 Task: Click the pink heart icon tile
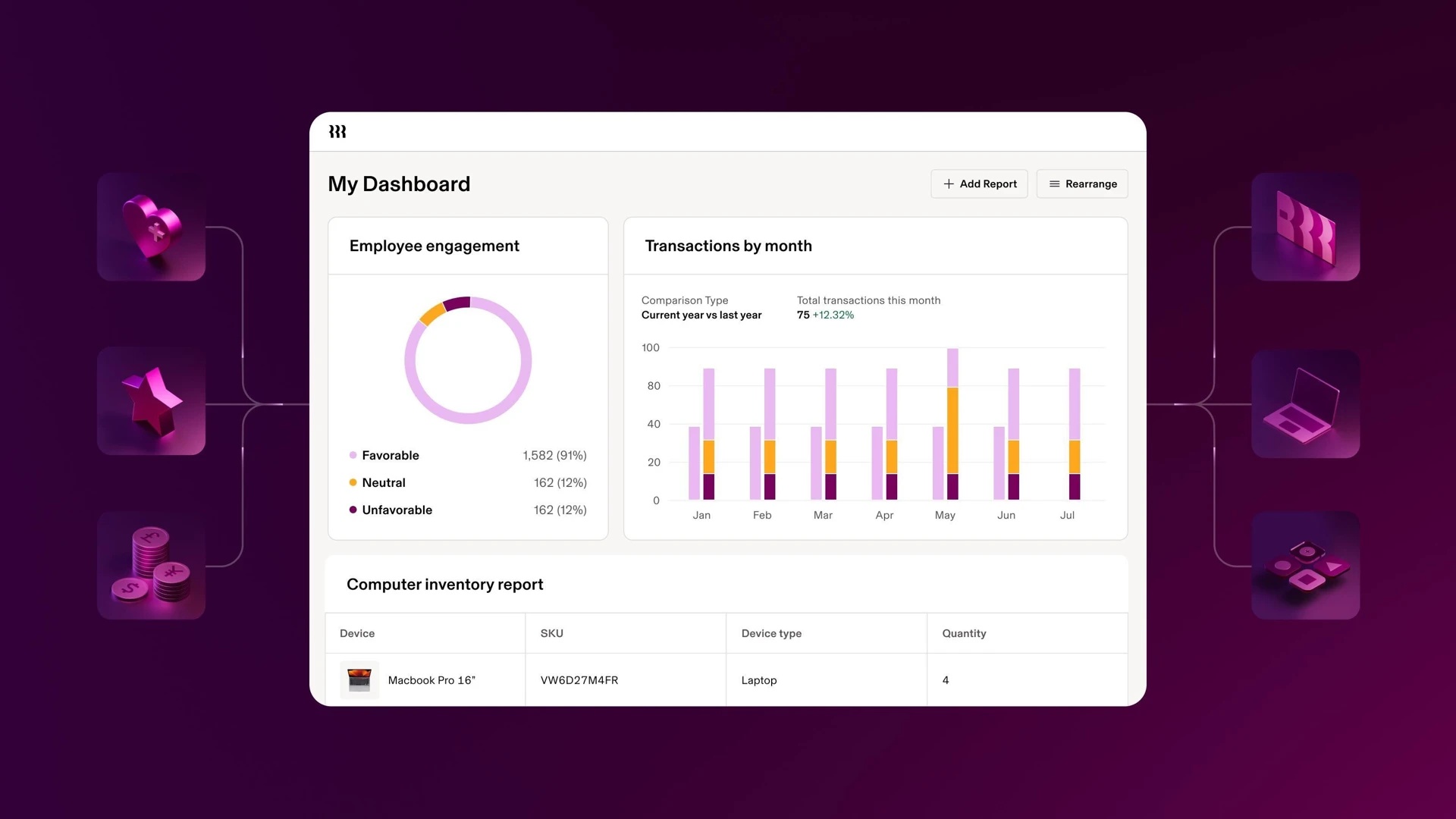pos(152,227)
